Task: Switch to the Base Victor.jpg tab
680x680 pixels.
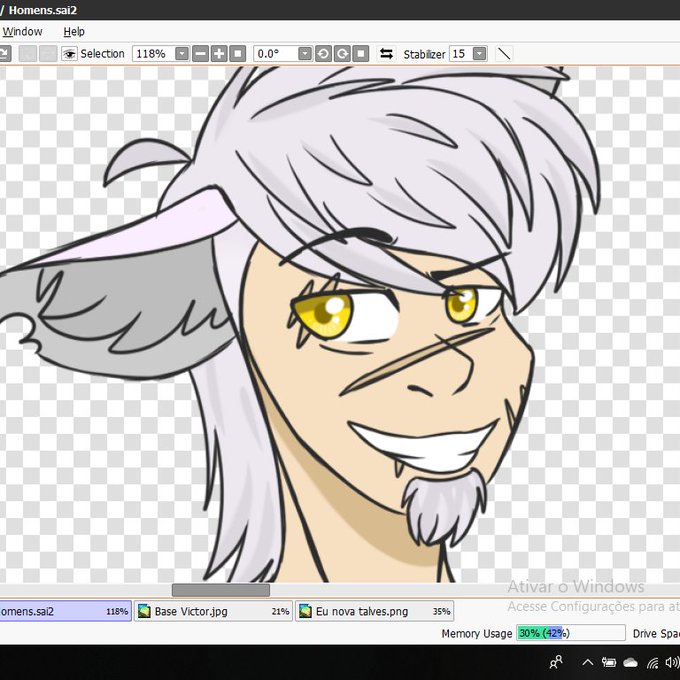Action: tap(213, 611)
